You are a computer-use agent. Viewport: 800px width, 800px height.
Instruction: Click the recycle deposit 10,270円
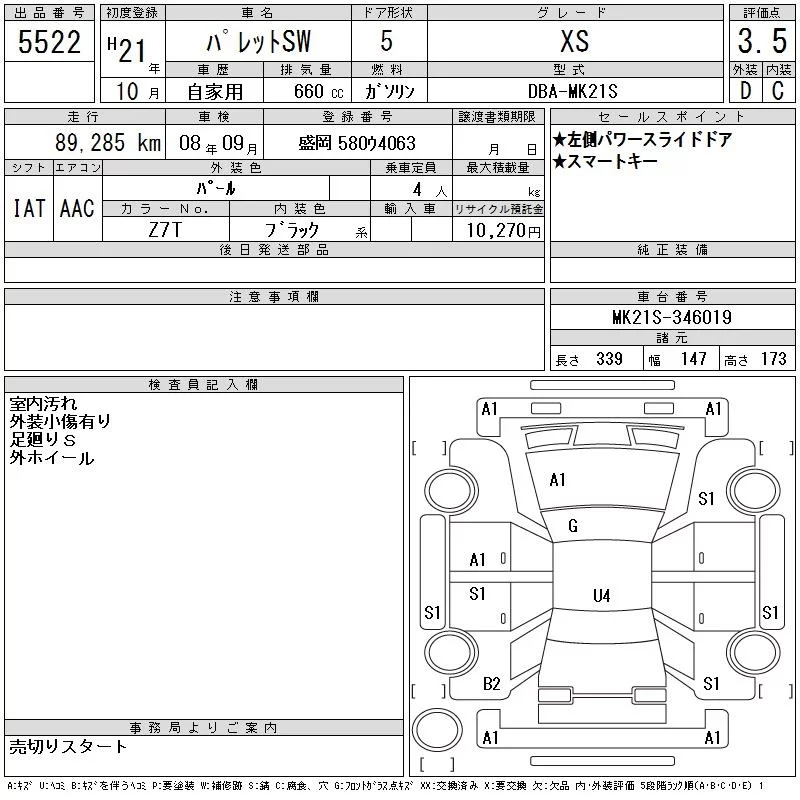pyautogui.click(x=503, y=230)
